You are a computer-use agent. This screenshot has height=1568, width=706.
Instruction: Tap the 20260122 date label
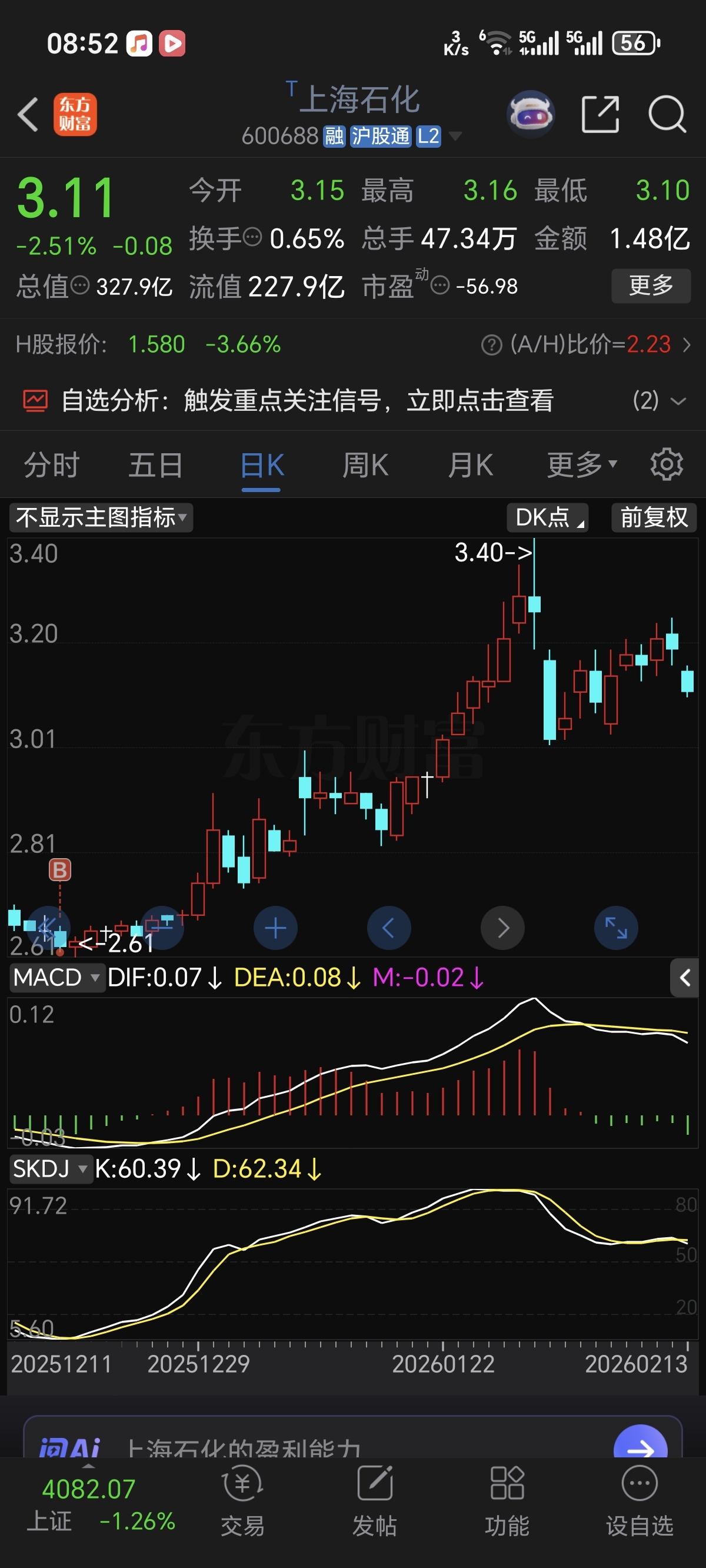[x=443, y=1364]
